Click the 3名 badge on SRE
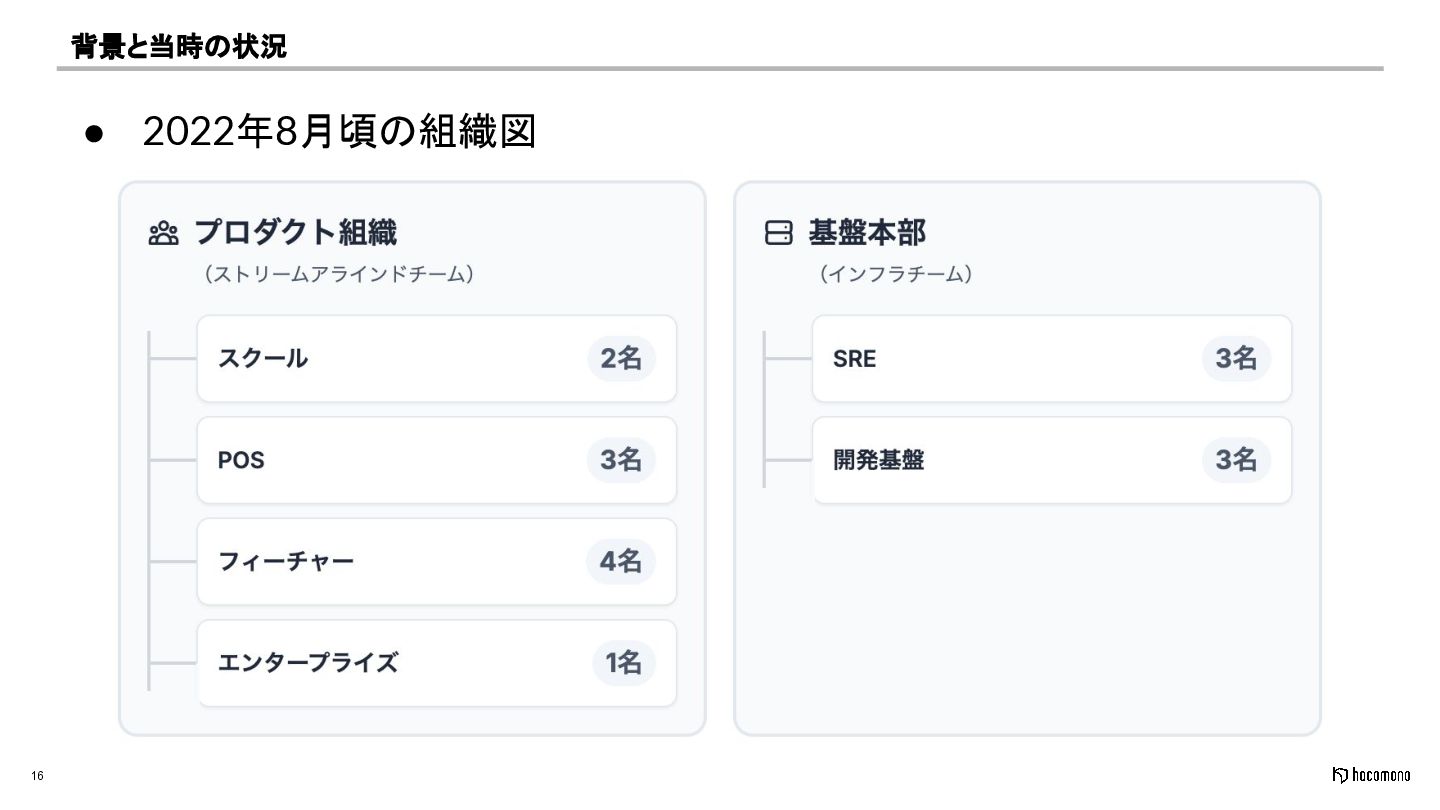Viewport: 1440px width, 810px height. [1236, 359]
